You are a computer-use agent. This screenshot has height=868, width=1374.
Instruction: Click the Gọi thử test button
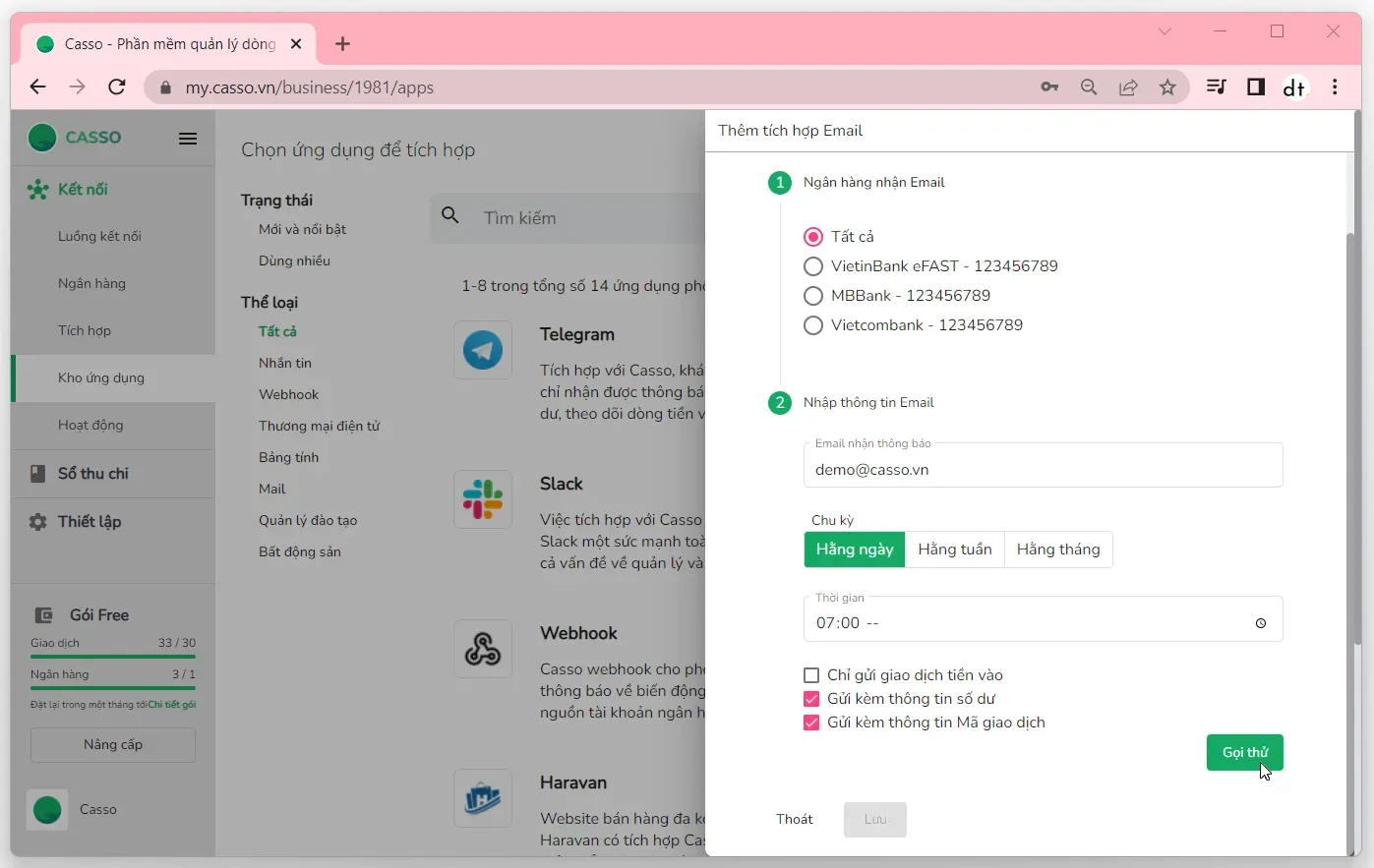tap(1245, 753)
